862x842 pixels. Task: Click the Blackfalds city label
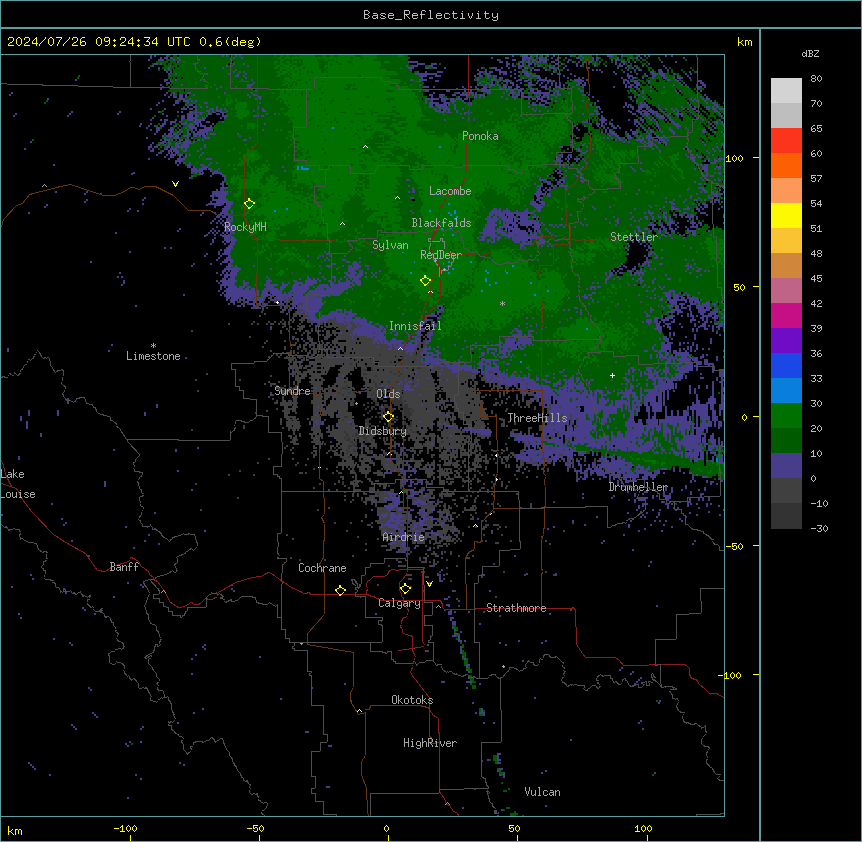441,223
